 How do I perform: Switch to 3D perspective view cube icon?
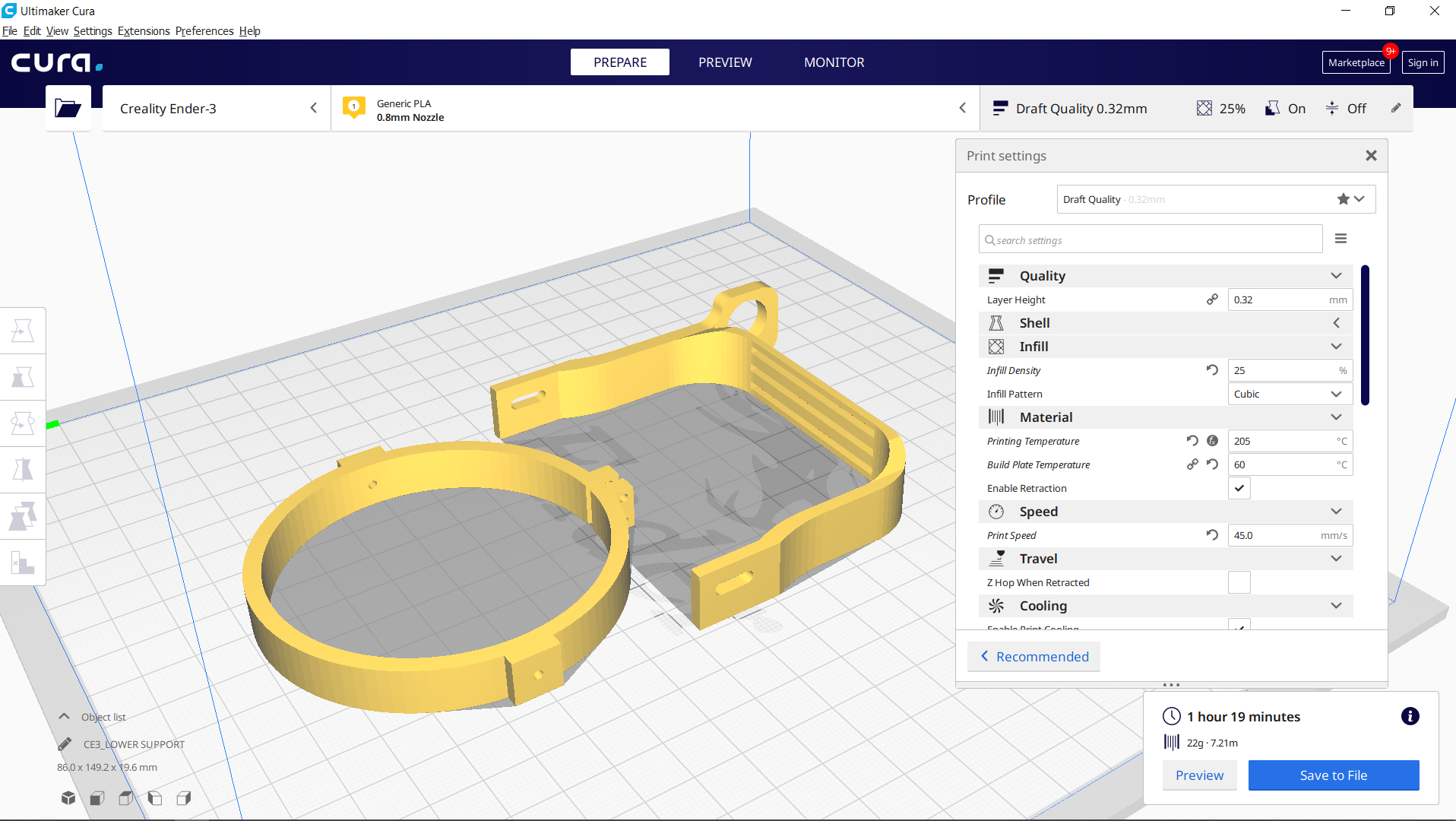tap(68, 798)
